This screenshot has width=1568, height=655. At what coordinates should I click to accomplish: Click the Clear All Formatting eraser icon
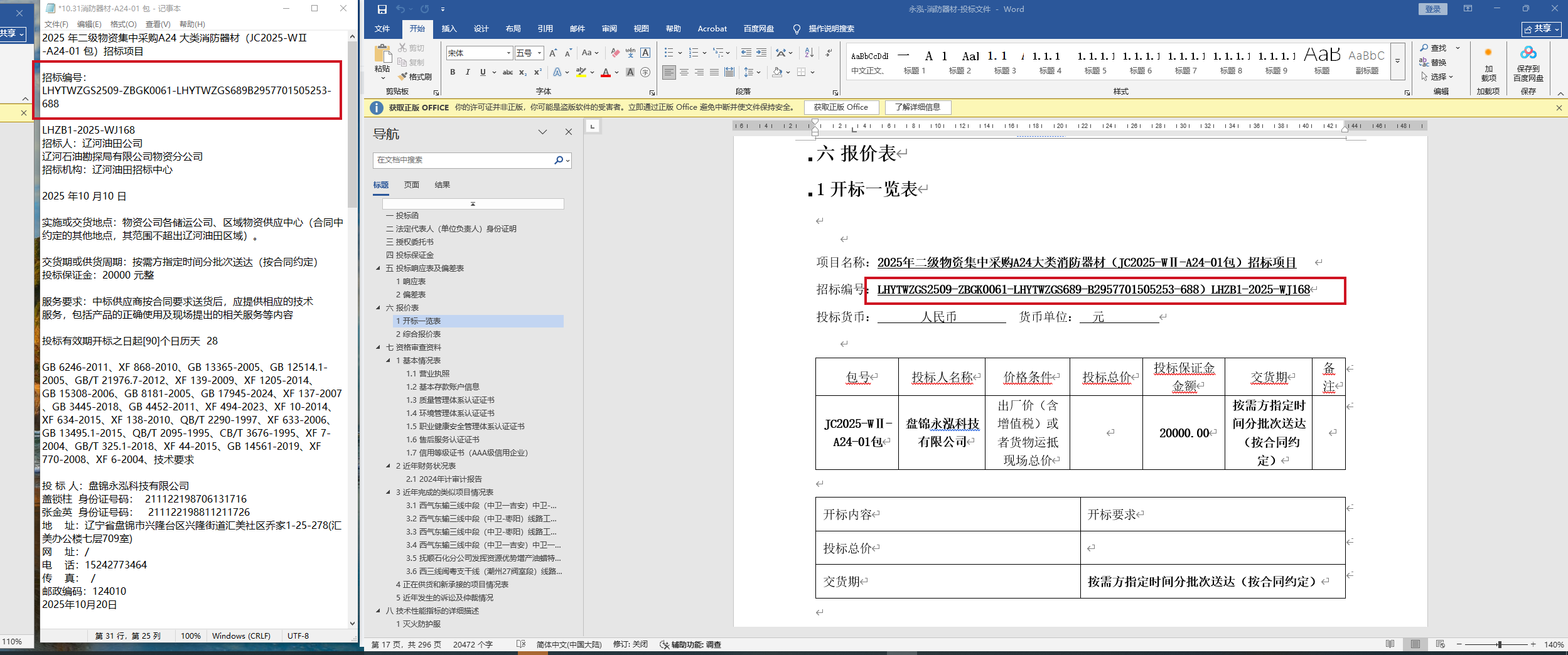click(x=615, y=53)
